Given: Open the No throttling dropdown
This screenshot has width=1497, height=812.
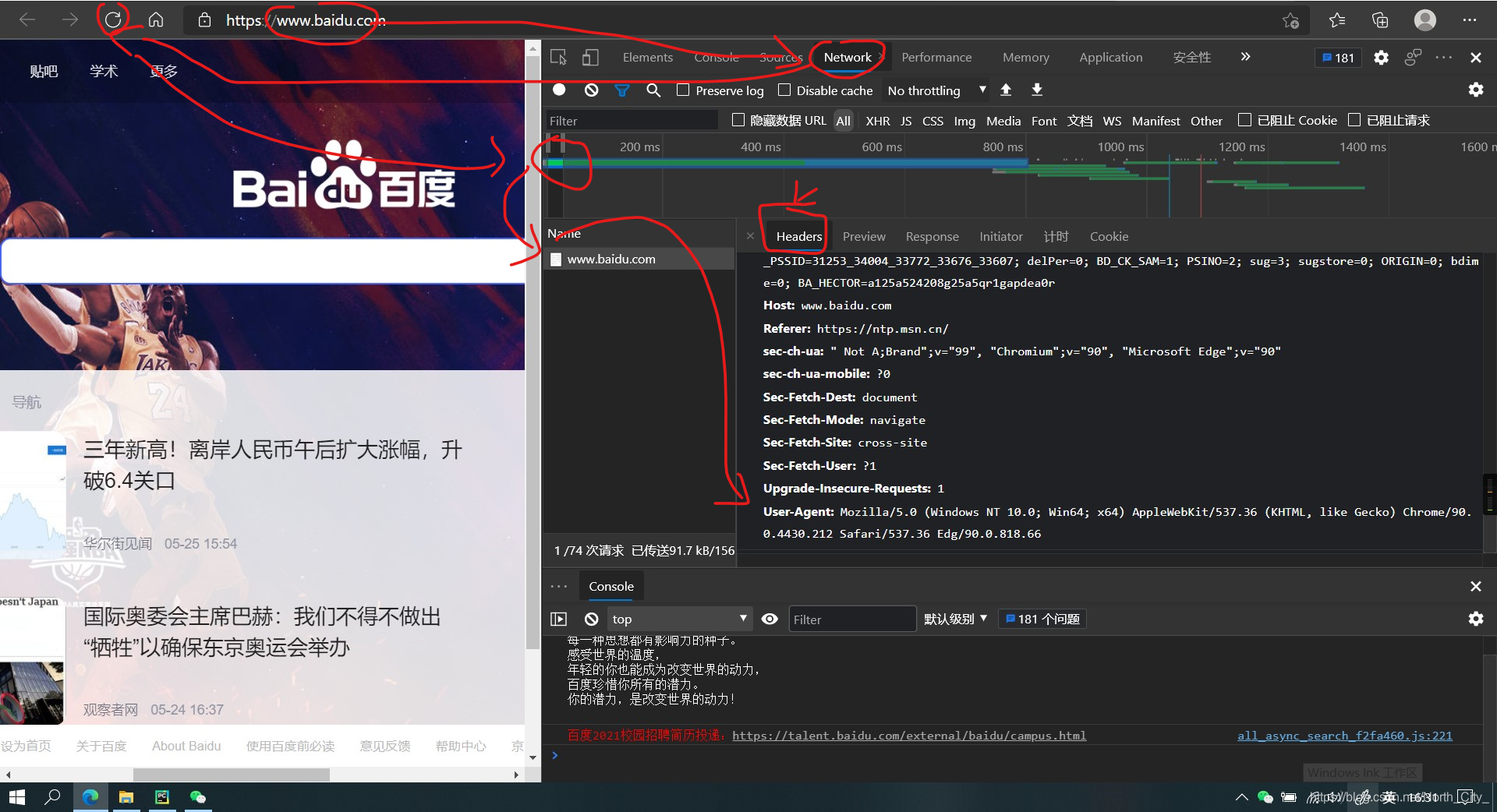Looking at the screenshot, I should point(936,90).
